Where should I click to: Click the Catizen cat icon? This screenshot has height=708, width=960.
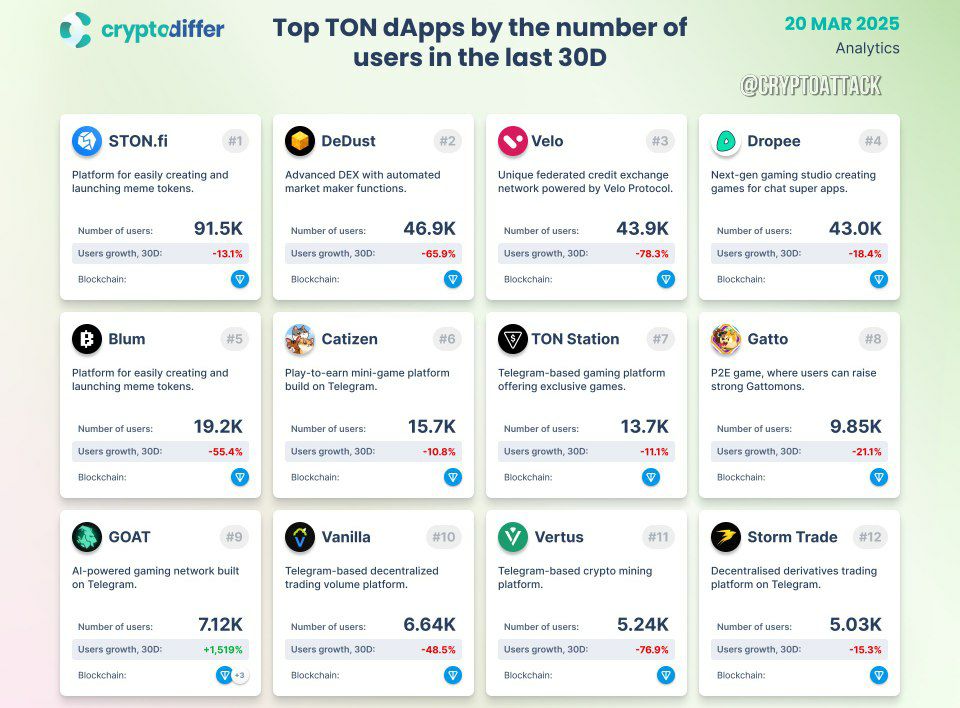click(x=300, y=339)
